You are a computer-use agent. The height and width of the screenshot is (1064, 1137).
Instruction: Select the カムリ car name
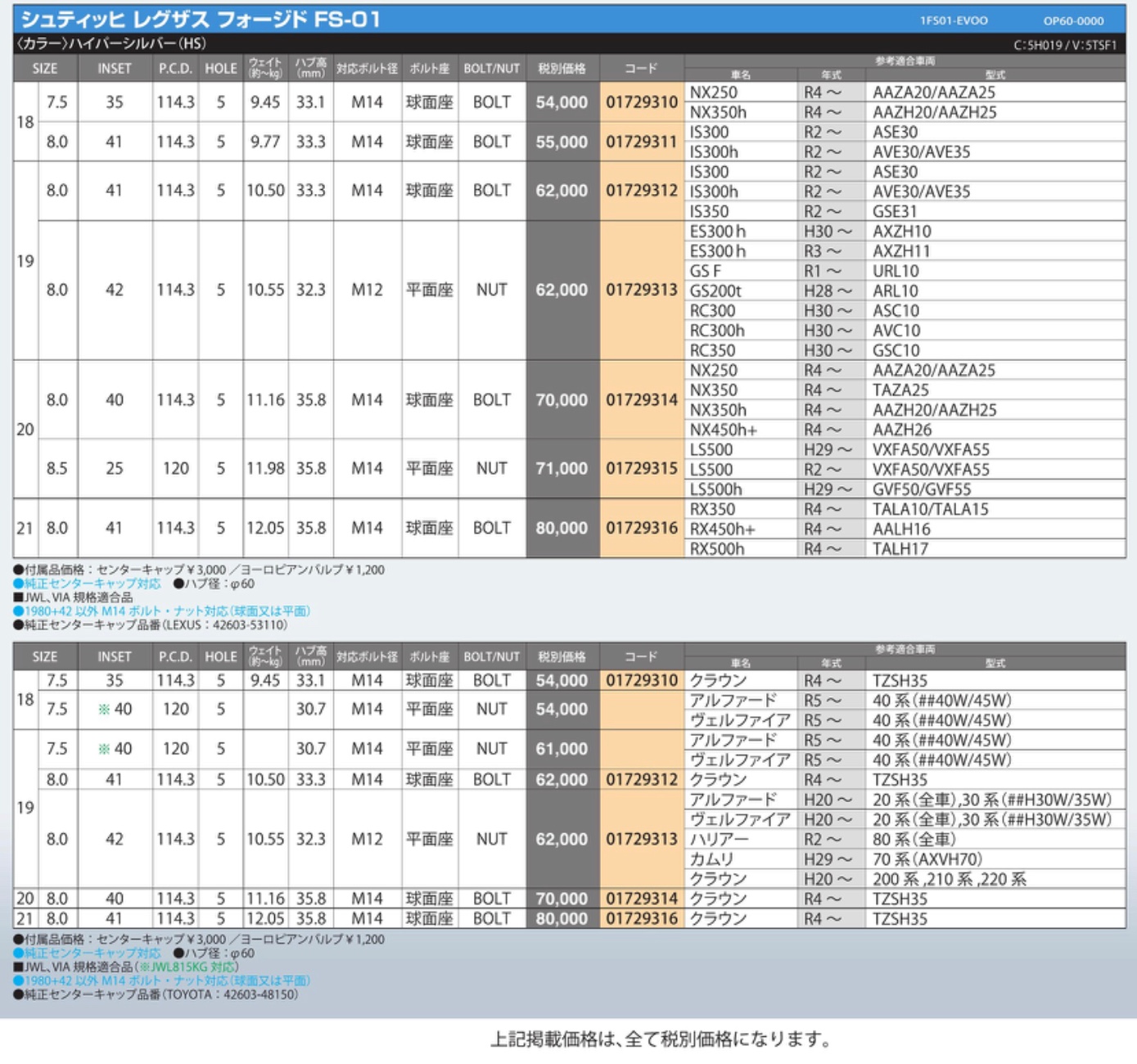711,859
